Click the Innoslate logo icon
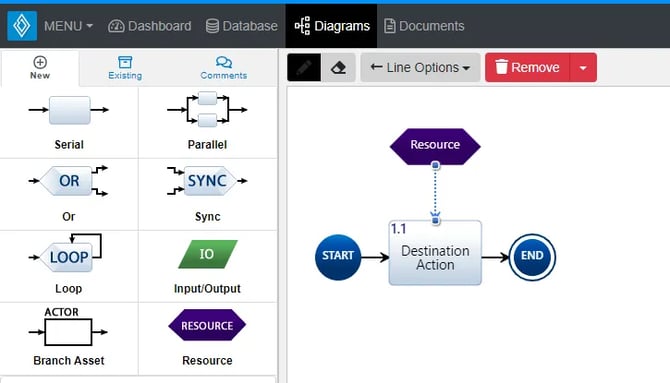 pyautogui.click(x=22, y=26)
